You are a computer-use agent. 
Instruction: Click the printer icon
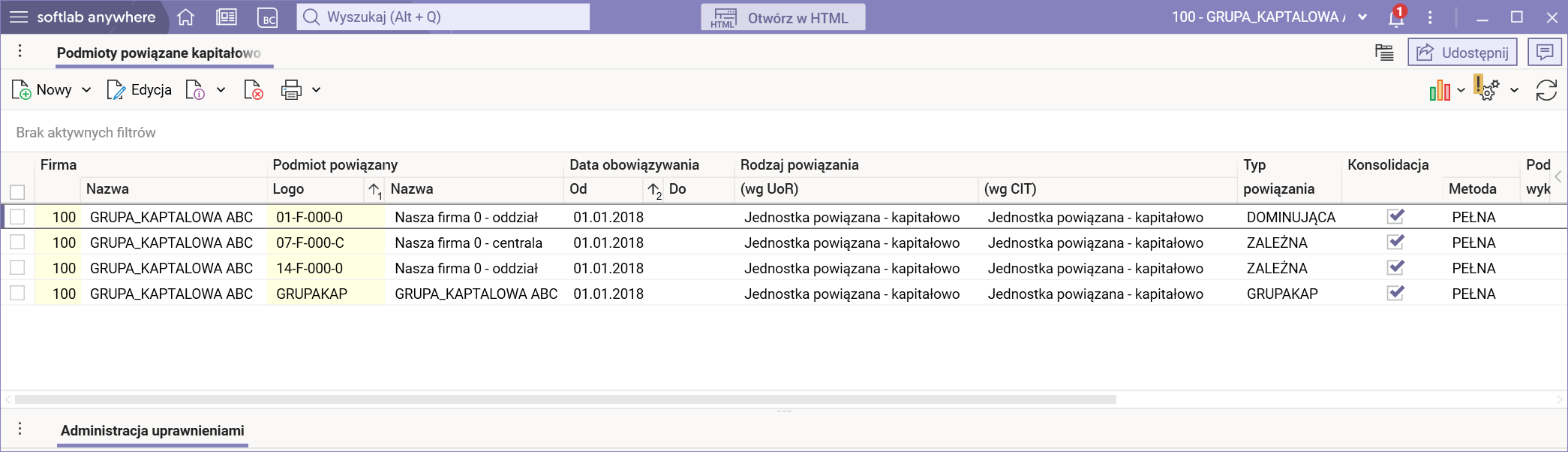[291, 90]
